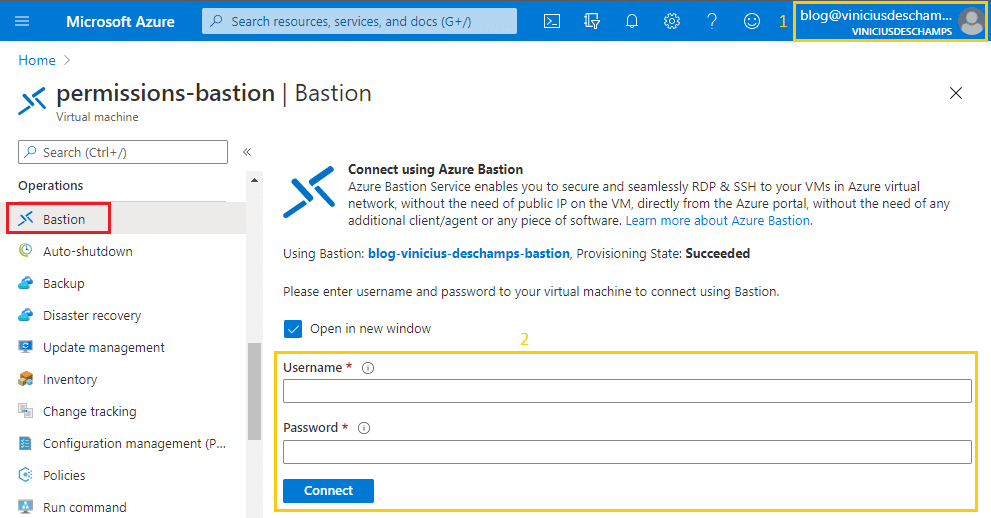This screenshot has width=991, height=518.
Task: Follow the Home breadcrumb link
Action: click(x=37, y=61)
